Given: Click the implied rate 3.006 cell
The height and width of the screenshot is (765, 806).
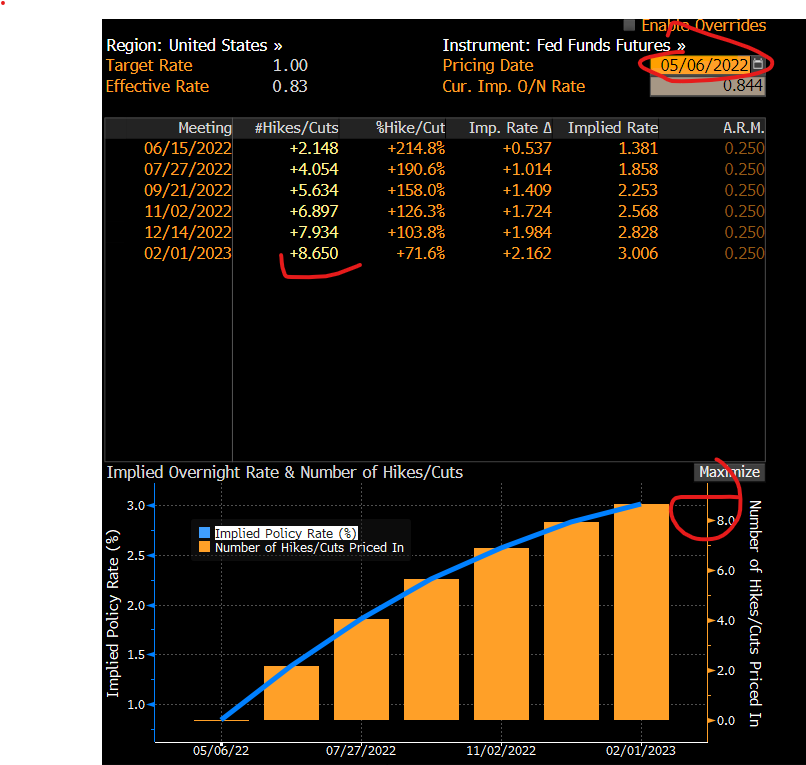Looking at the screenshot, I should tap(637, 253).
